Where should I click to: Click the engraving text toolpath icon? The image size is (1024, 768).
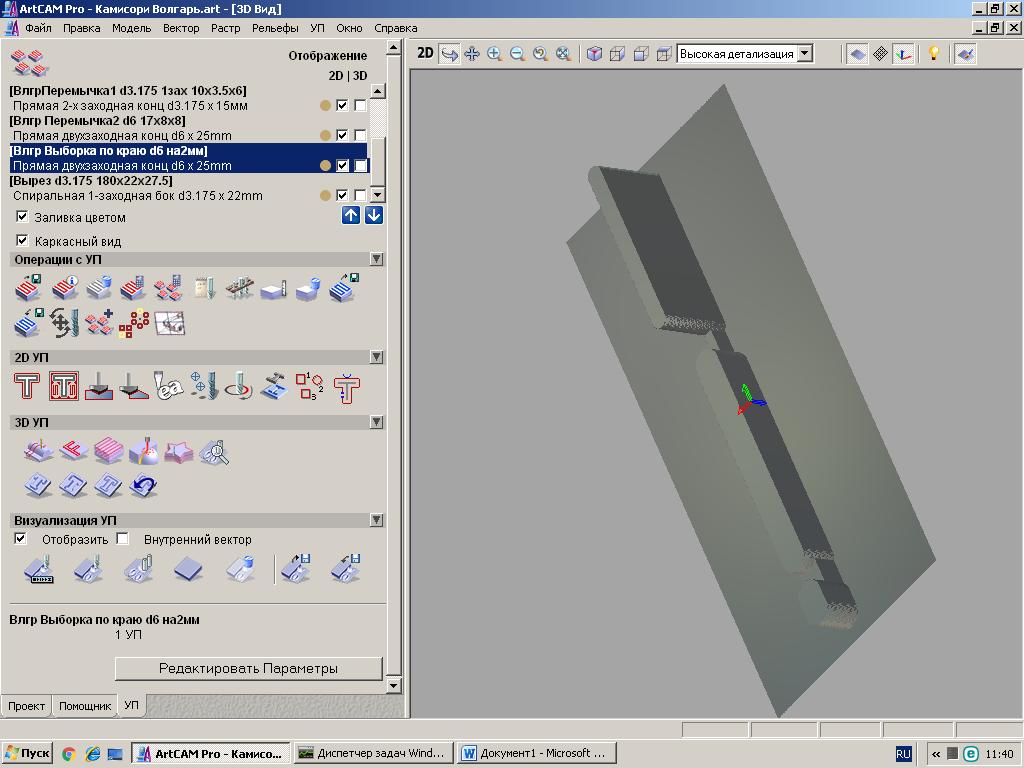click(169, 386)
